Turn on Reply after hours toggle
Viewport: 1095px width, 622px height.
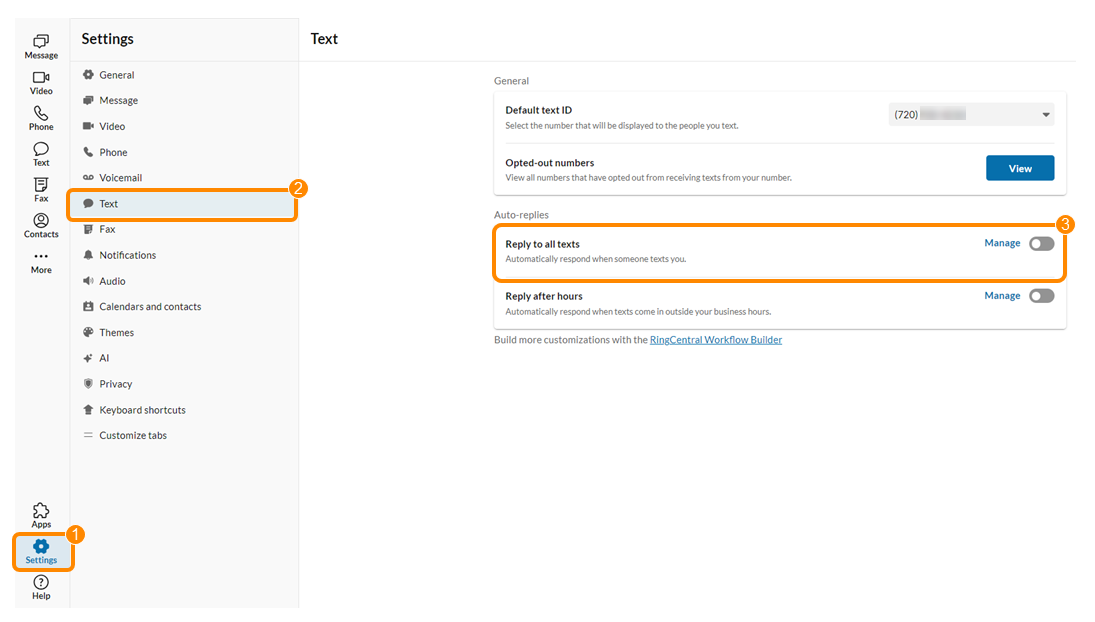(1041, 296)
